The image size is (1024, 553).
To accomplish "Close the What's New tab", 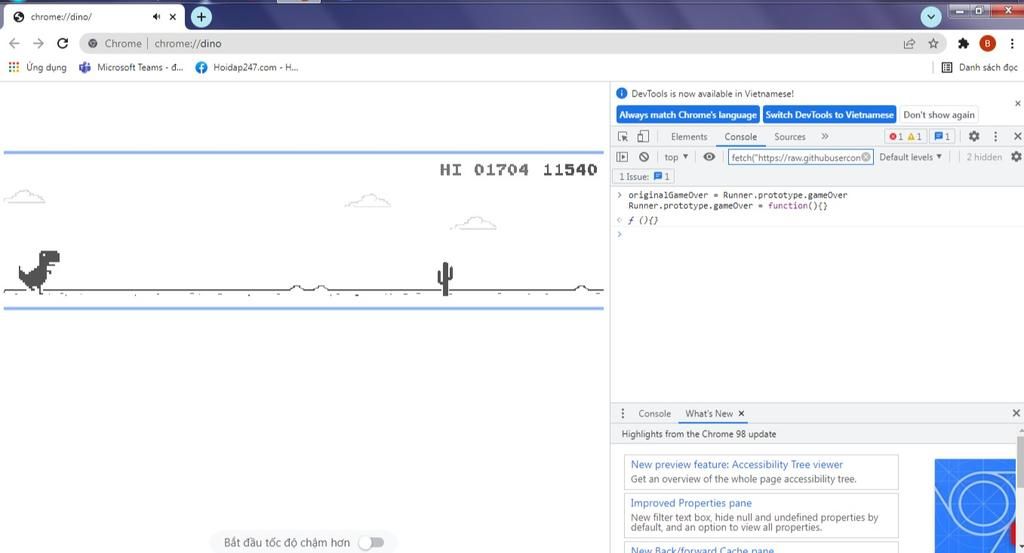I will 741,413.
